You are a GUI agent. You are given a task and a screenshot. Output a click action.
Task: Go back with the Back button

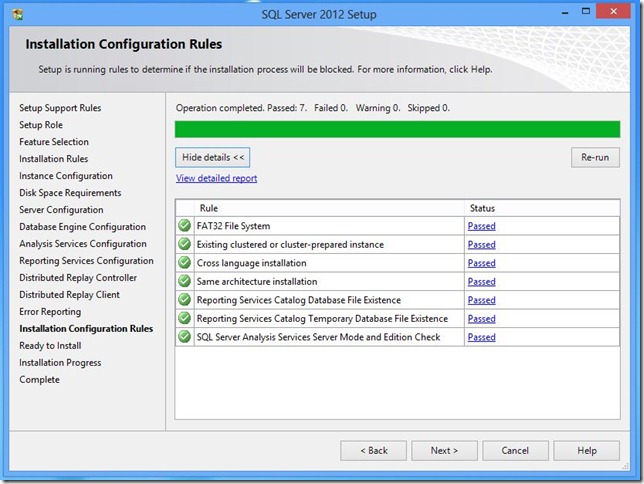coord(373,451)
